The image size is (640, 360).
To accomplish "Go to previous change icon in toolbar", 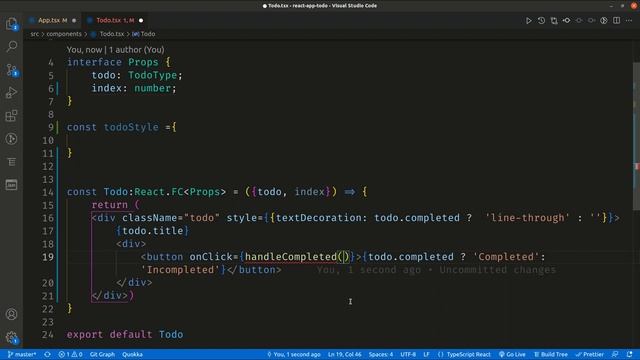I will coord(579,20).
